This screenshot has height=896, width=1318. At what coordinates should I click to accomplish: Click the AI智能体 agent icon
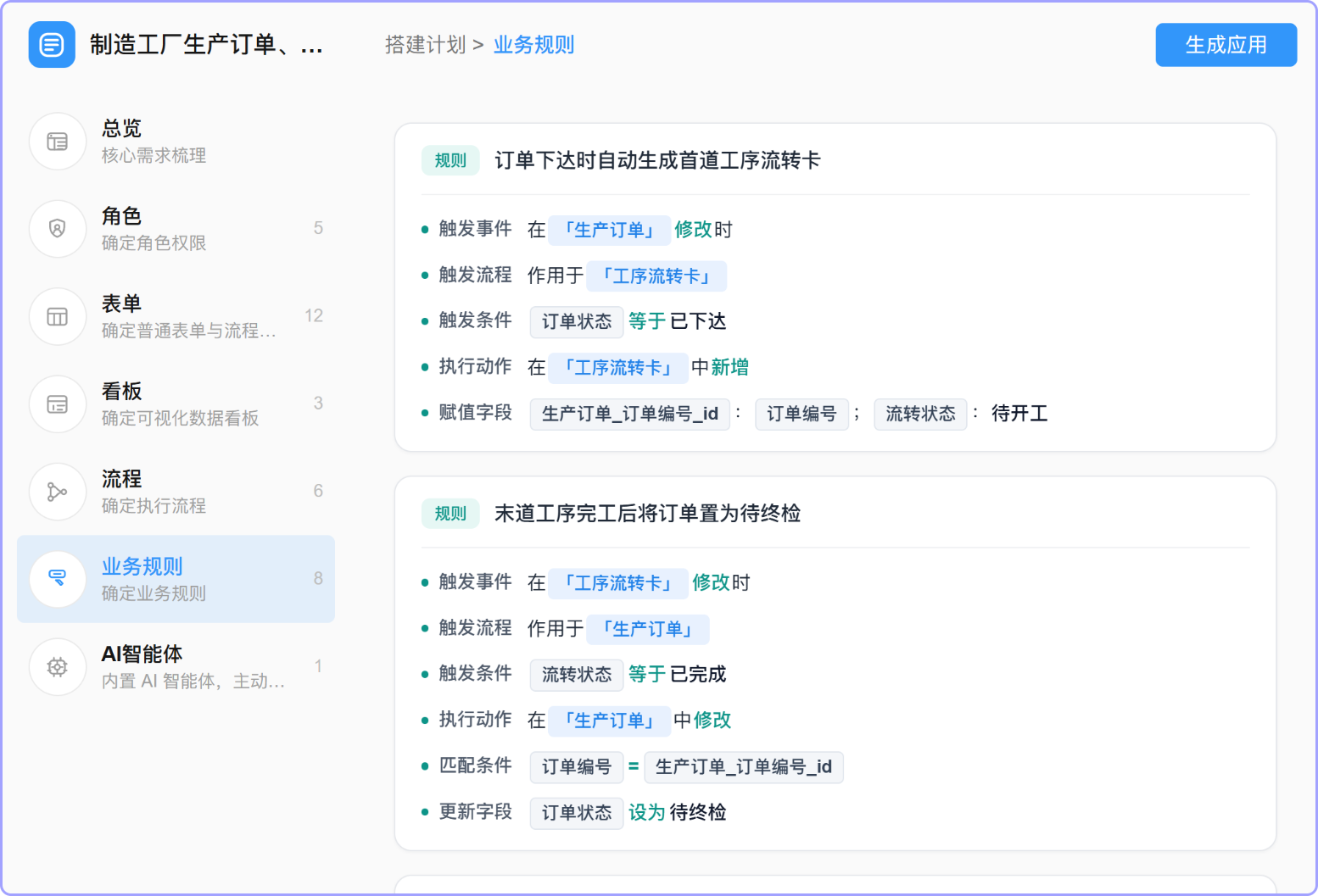pyautogui.click(x=58, y=667)
